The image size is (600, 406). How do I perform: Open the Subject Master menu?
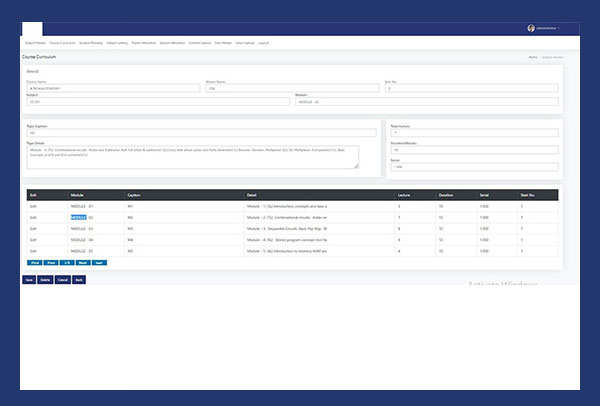tap(33, 44)
